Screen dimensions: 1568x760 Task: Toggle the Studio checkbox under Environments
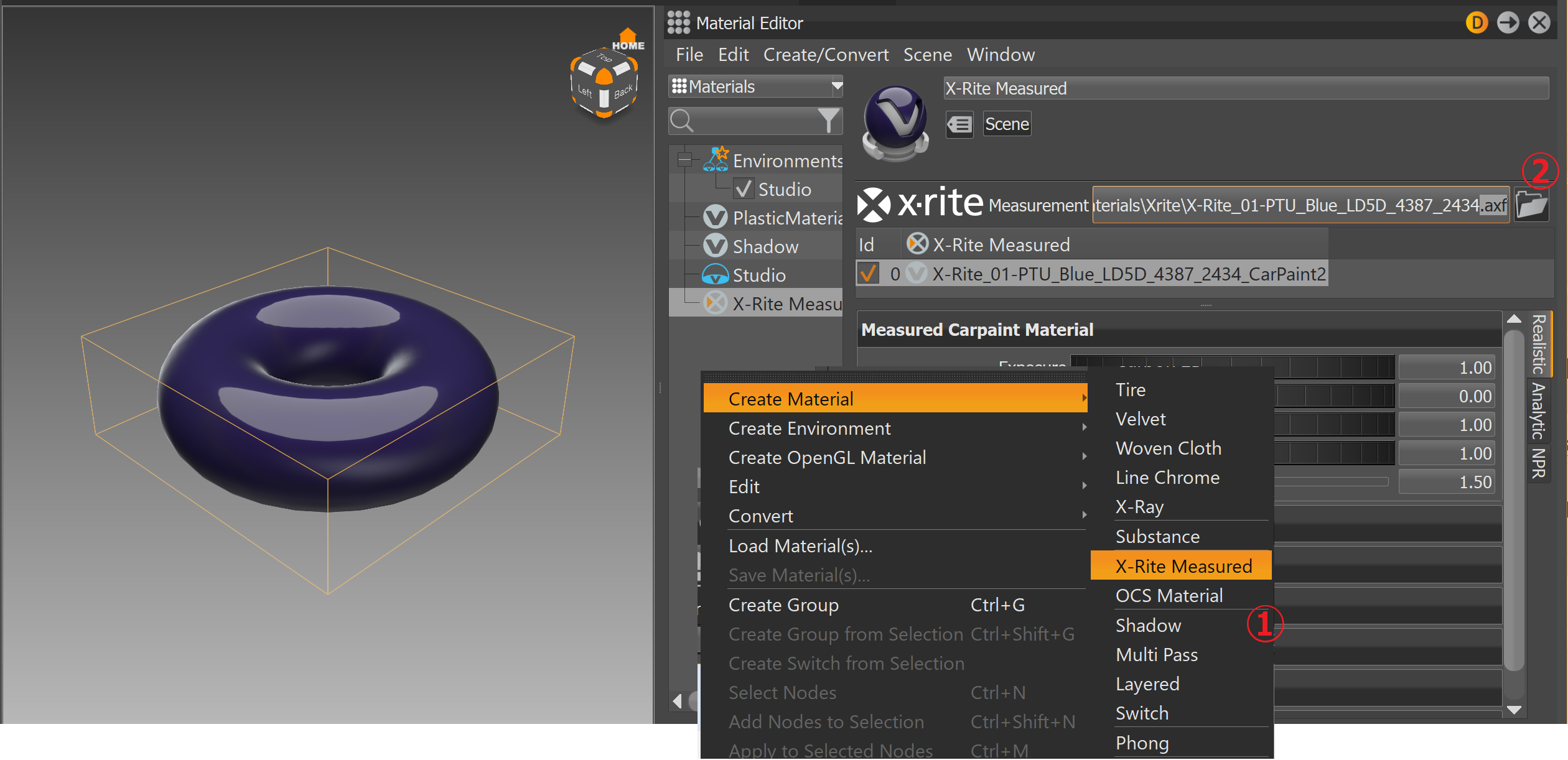coord(744,189)
